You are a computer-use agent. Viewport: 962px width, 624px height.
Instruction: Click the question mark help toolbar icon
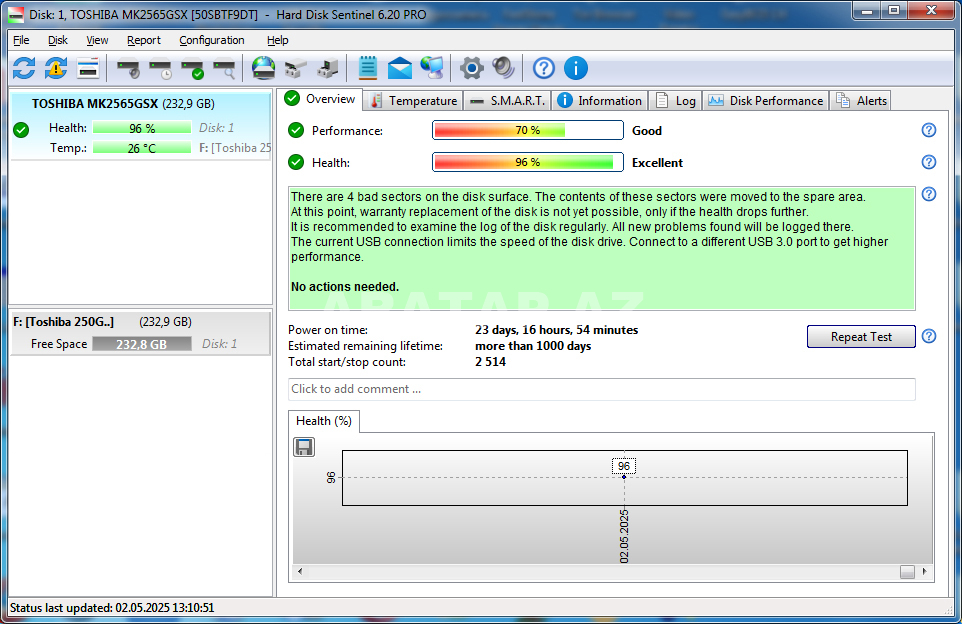pos(544,68)
